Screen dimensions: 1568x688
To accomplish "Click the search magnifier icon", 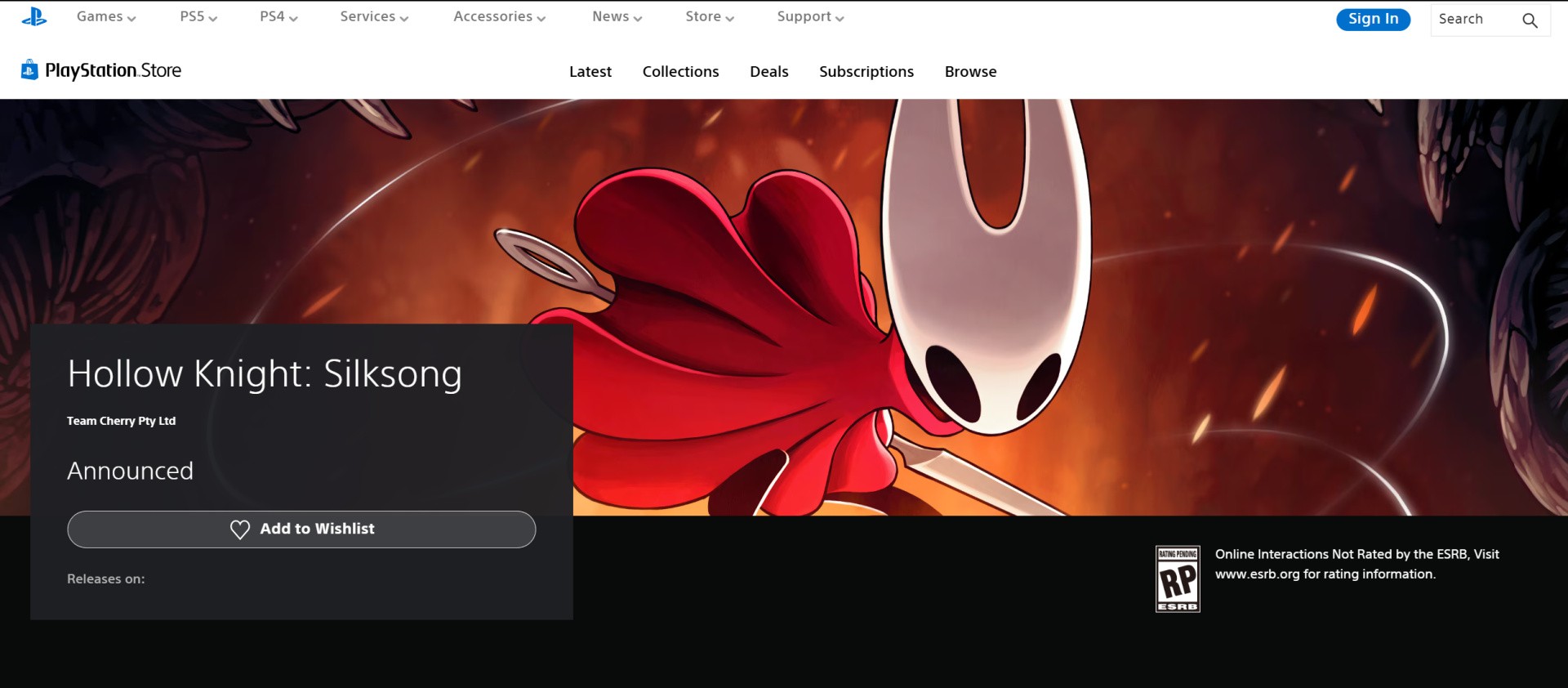I will click(1530, 20).
